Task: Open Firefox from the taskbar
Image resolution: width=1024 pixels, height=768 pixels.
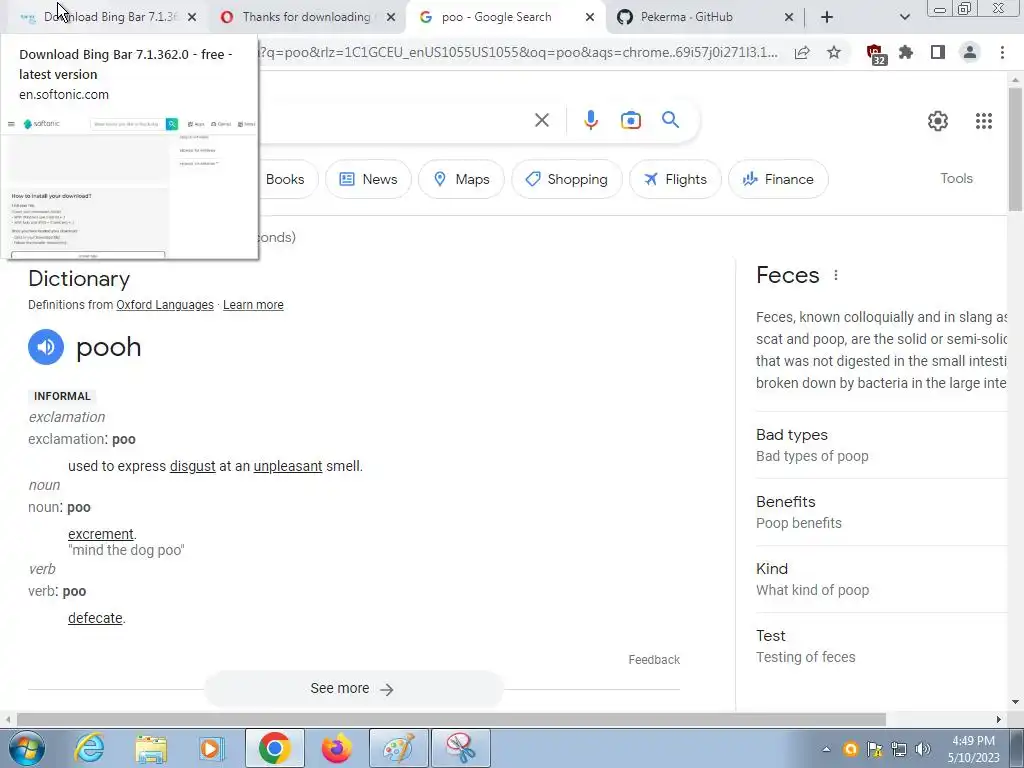Action: [336, 748]
